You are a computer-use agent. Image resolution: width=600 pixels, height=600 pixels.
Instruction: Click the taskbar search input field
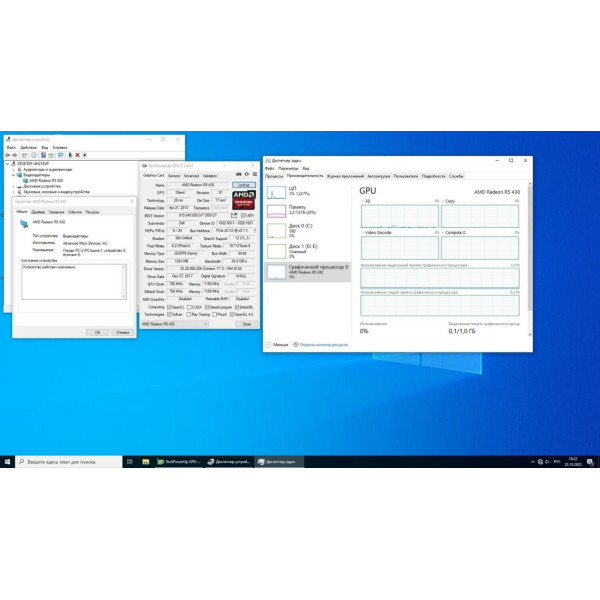69,462
